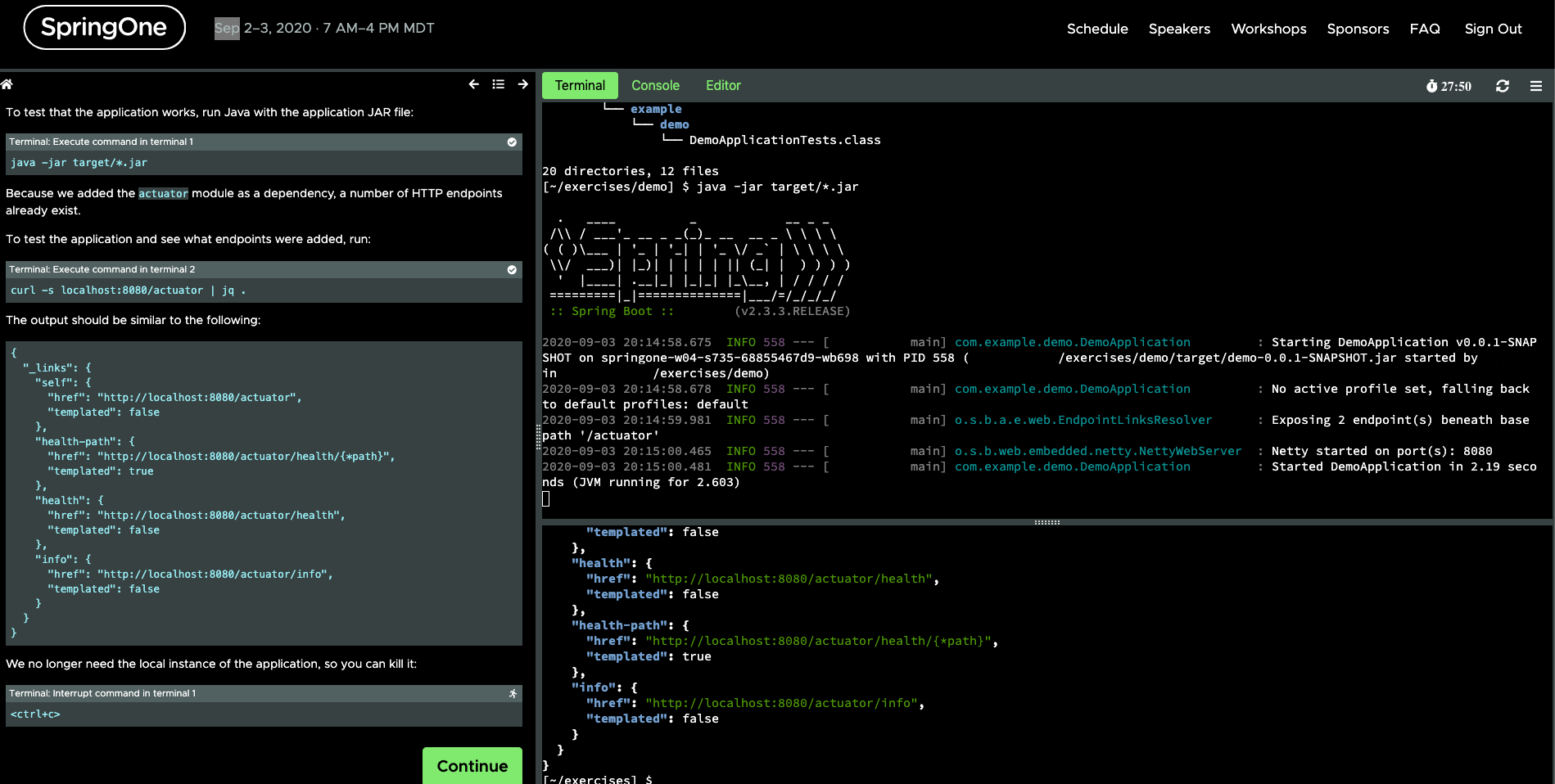The width and height of the screenshot is (1555, 784).
Task: Click the running-man icon on interrupt command
Action: coord(513,693)
